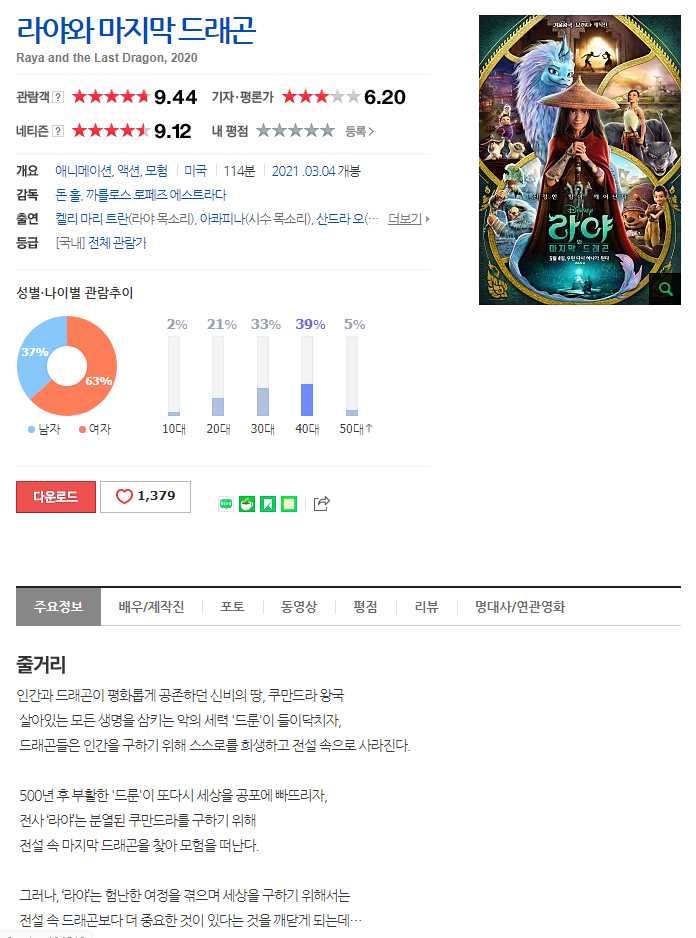Open the 포토 tab
The width and height of the screenshot is (696, 938).
pos(232,607)
